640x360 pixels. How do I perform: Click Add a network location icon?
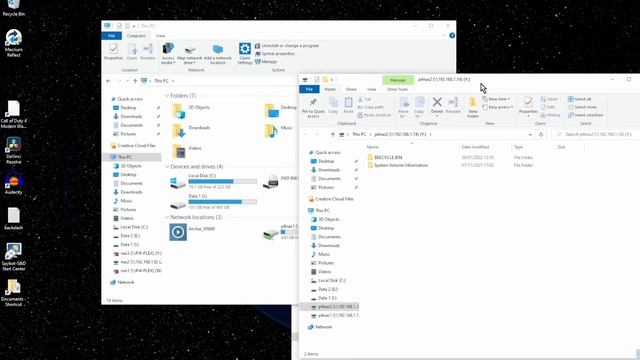[218, 54]
